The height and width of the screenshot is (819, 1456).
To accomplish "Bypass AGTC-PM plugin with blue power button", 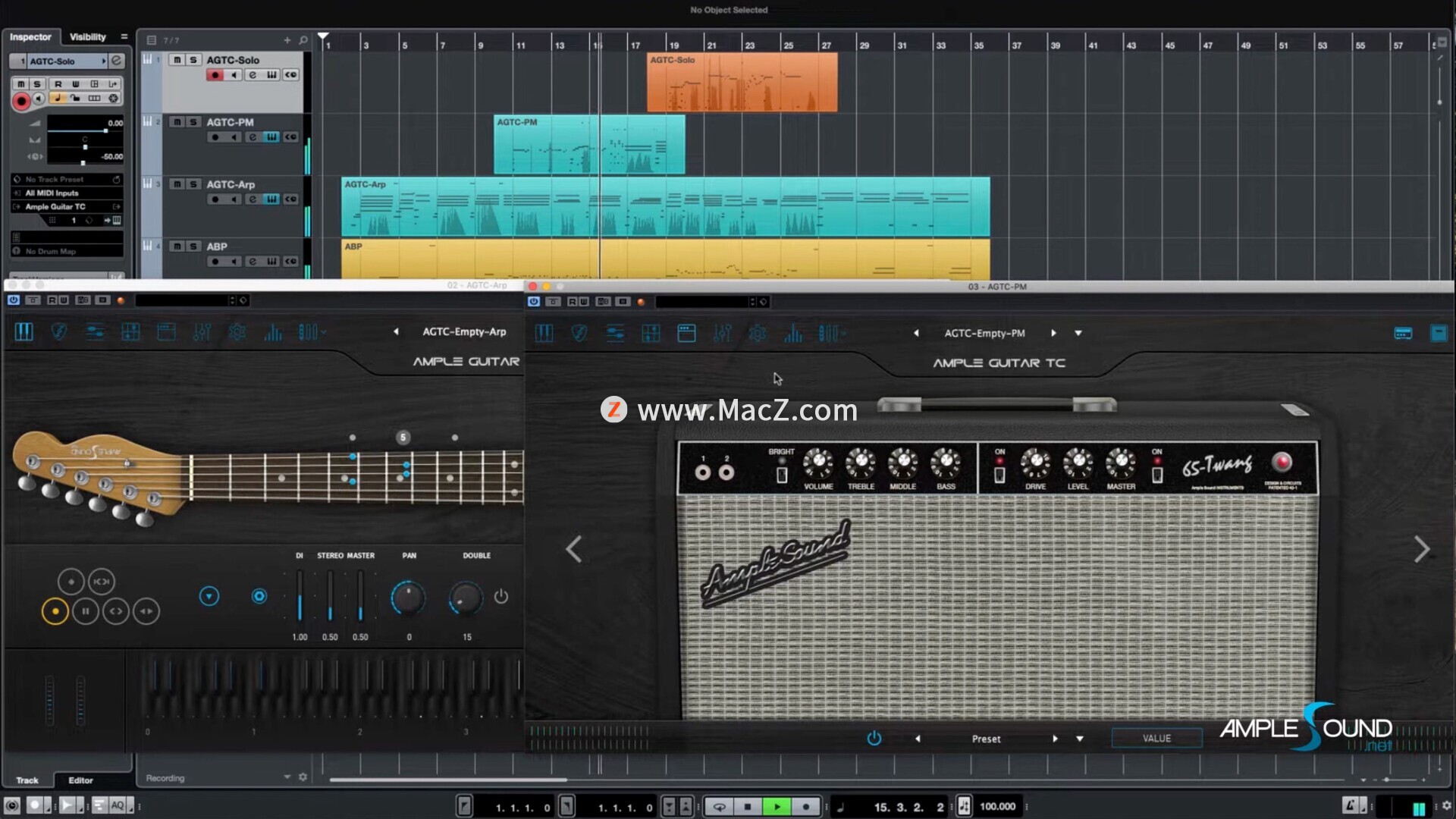I will click(534, 302).
